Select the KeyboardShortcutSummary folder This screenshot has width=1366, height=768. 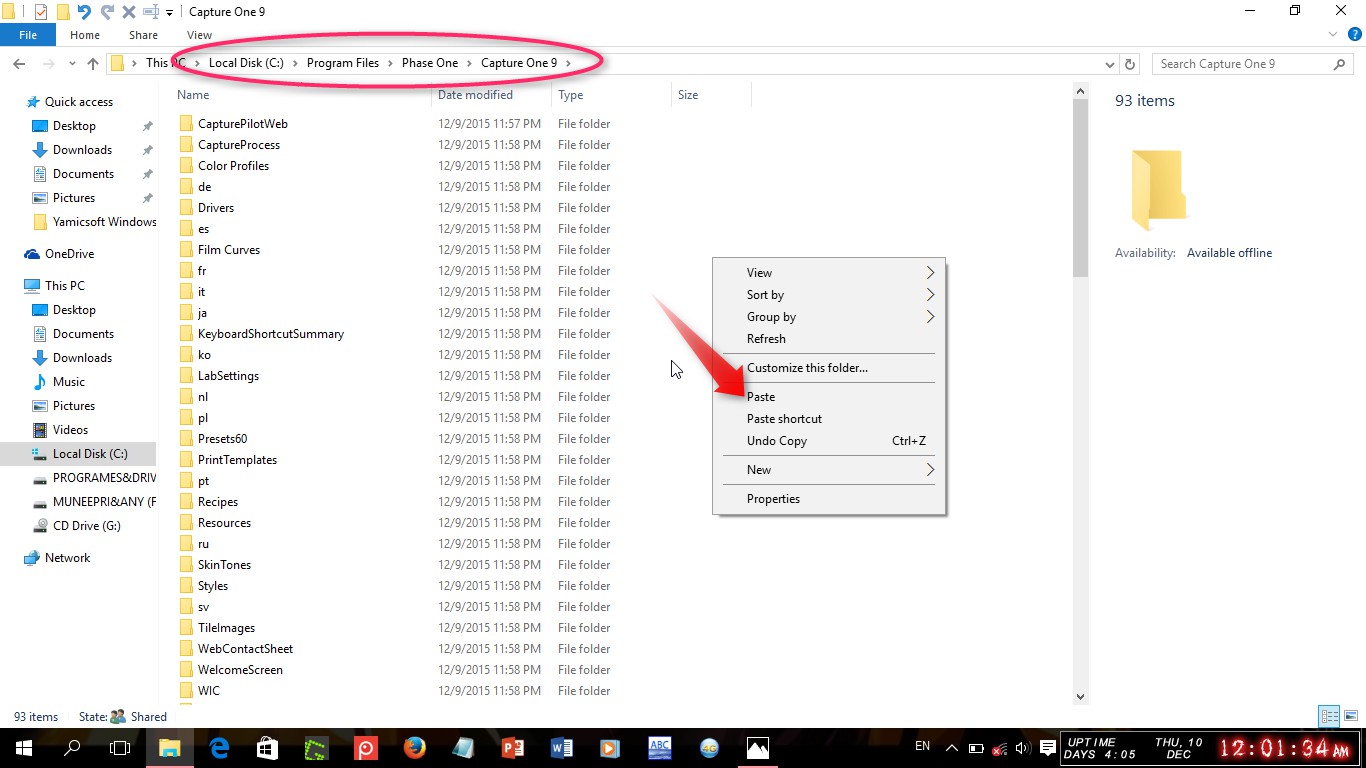[270, 334]
